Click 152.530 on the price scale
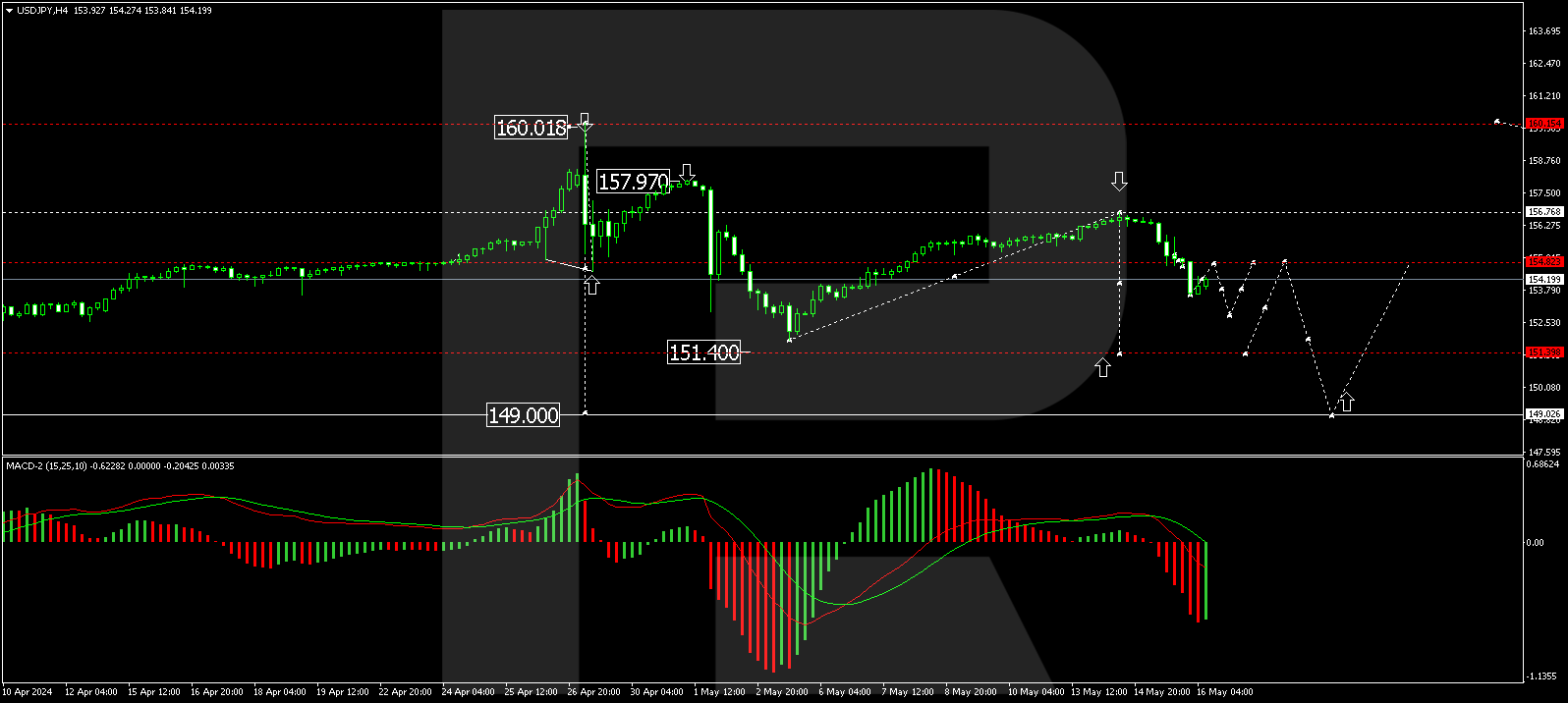Screen dimensions: 1568x703 coord(1544,323)
